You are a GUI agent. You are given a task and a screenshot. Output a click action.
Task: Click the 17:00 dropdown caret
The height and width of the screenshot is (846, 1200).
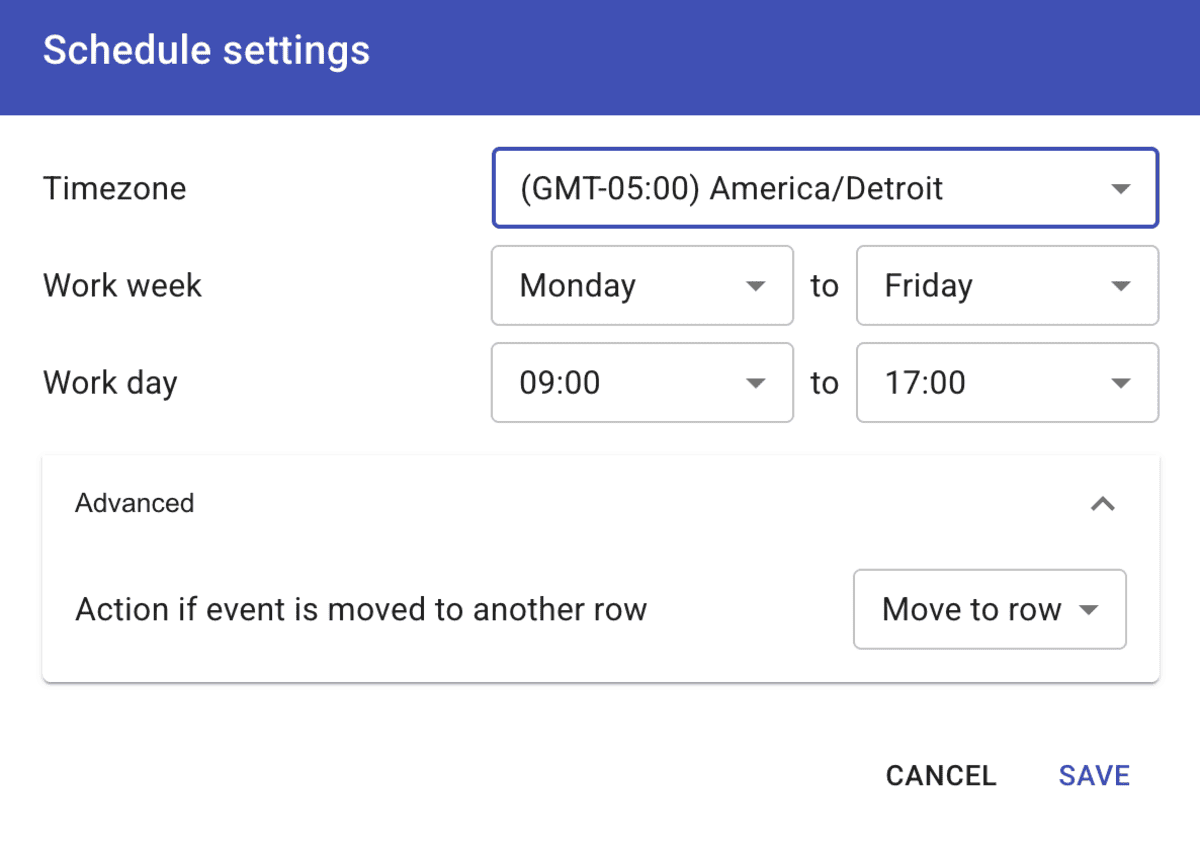point(1121,383)
